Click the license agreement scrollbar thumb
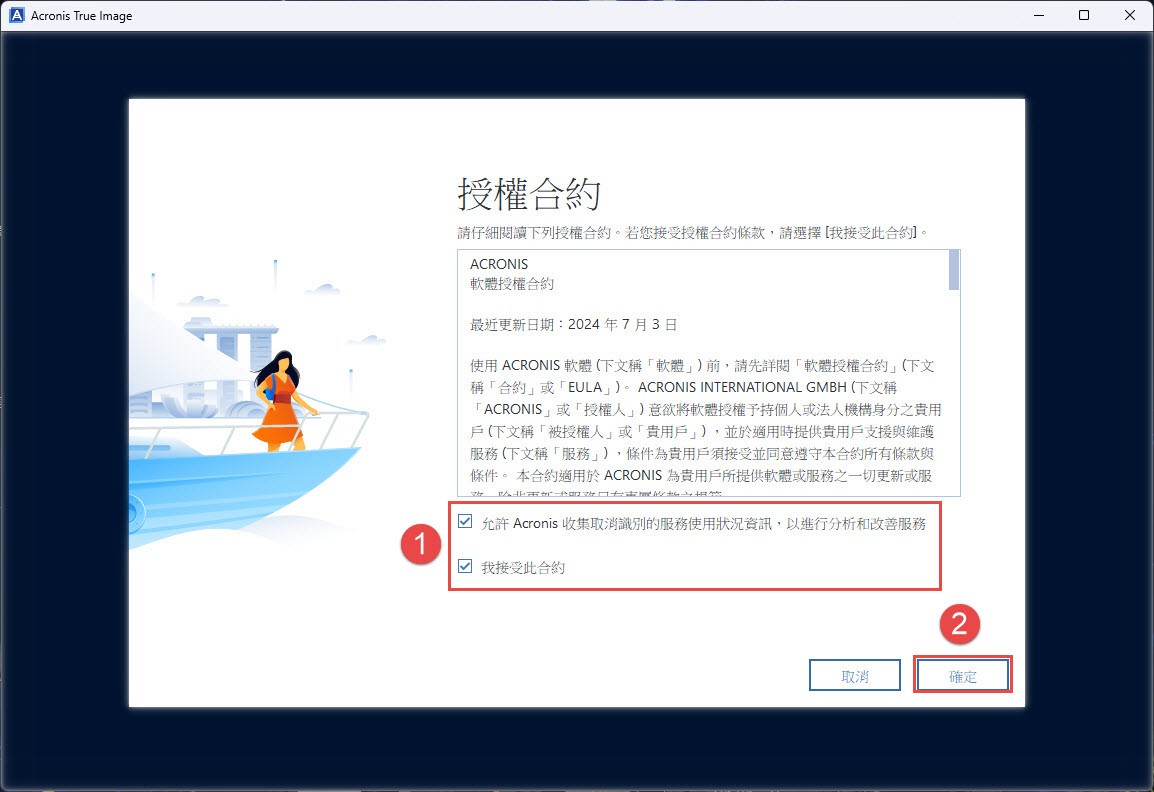Viewport: 1154px width, 792px height. 954,270
